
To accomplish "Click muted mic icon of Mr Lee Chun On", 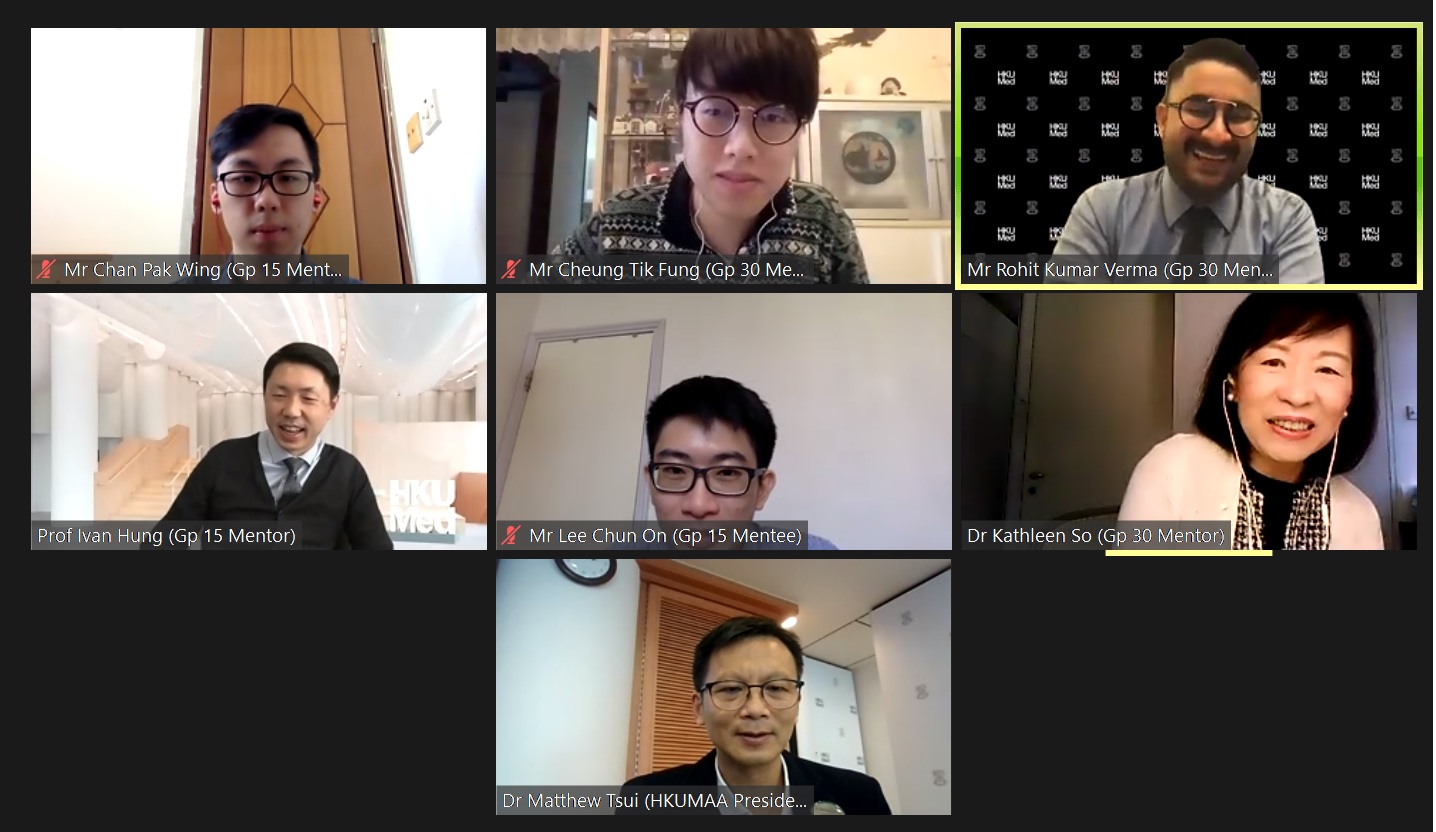I will point(511,535).
